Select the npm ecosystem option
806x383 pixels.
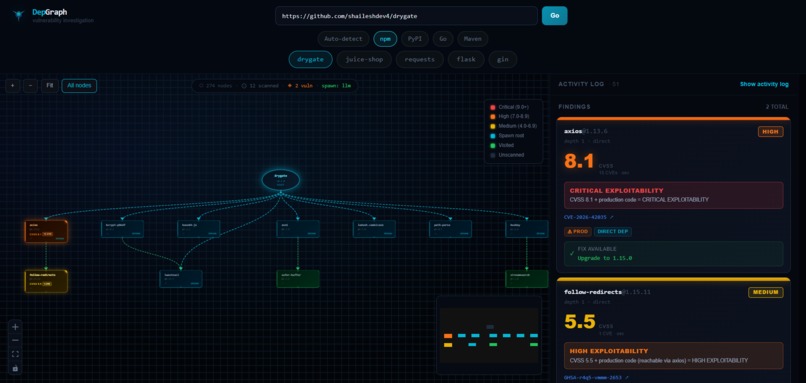click(x=385, y=39)
